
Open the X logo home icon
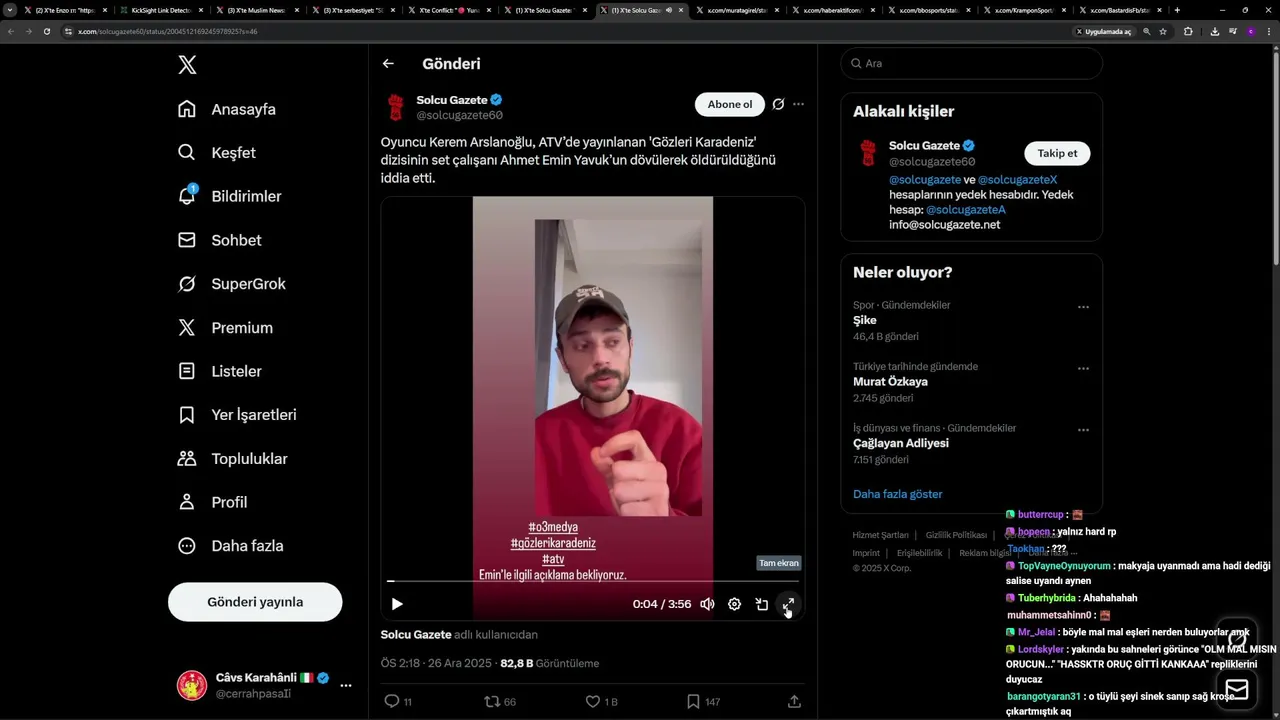187,65
